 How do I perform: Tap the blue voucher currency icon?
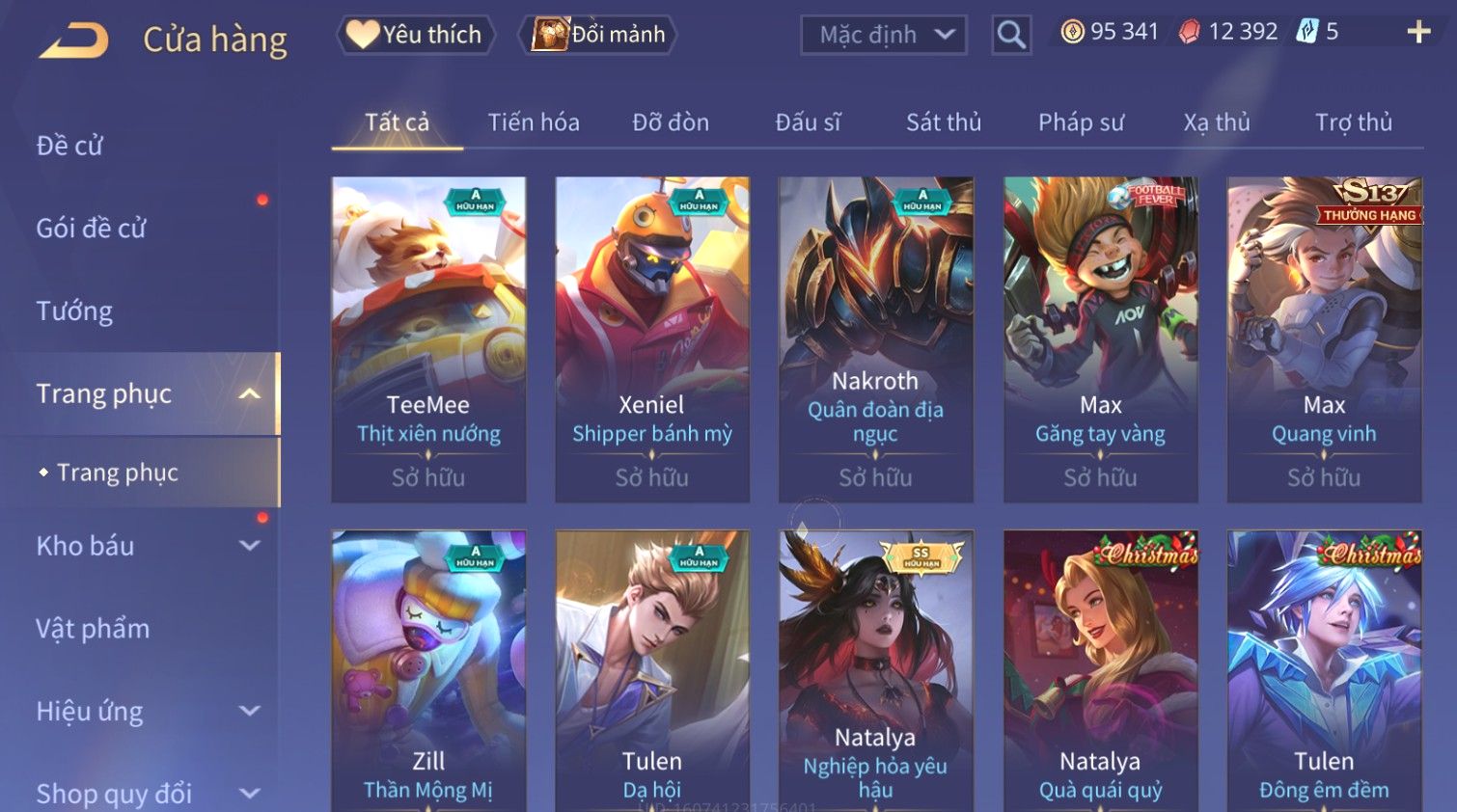tap(1306, 32)
